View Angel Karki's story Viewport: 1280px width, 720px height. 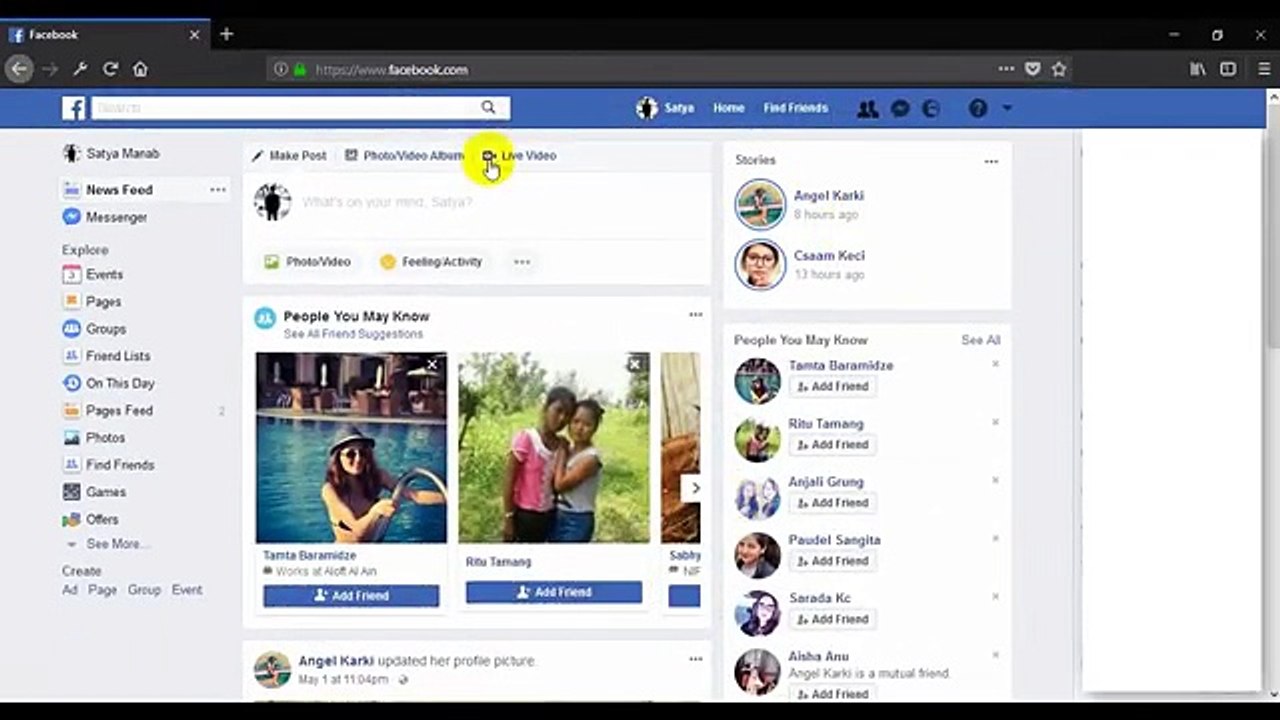click(800, 204)
